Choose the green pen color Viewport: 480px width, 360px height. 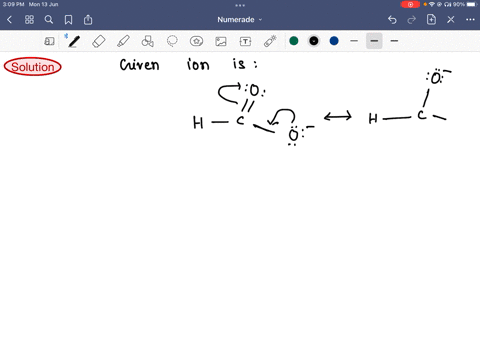[294, 41]
